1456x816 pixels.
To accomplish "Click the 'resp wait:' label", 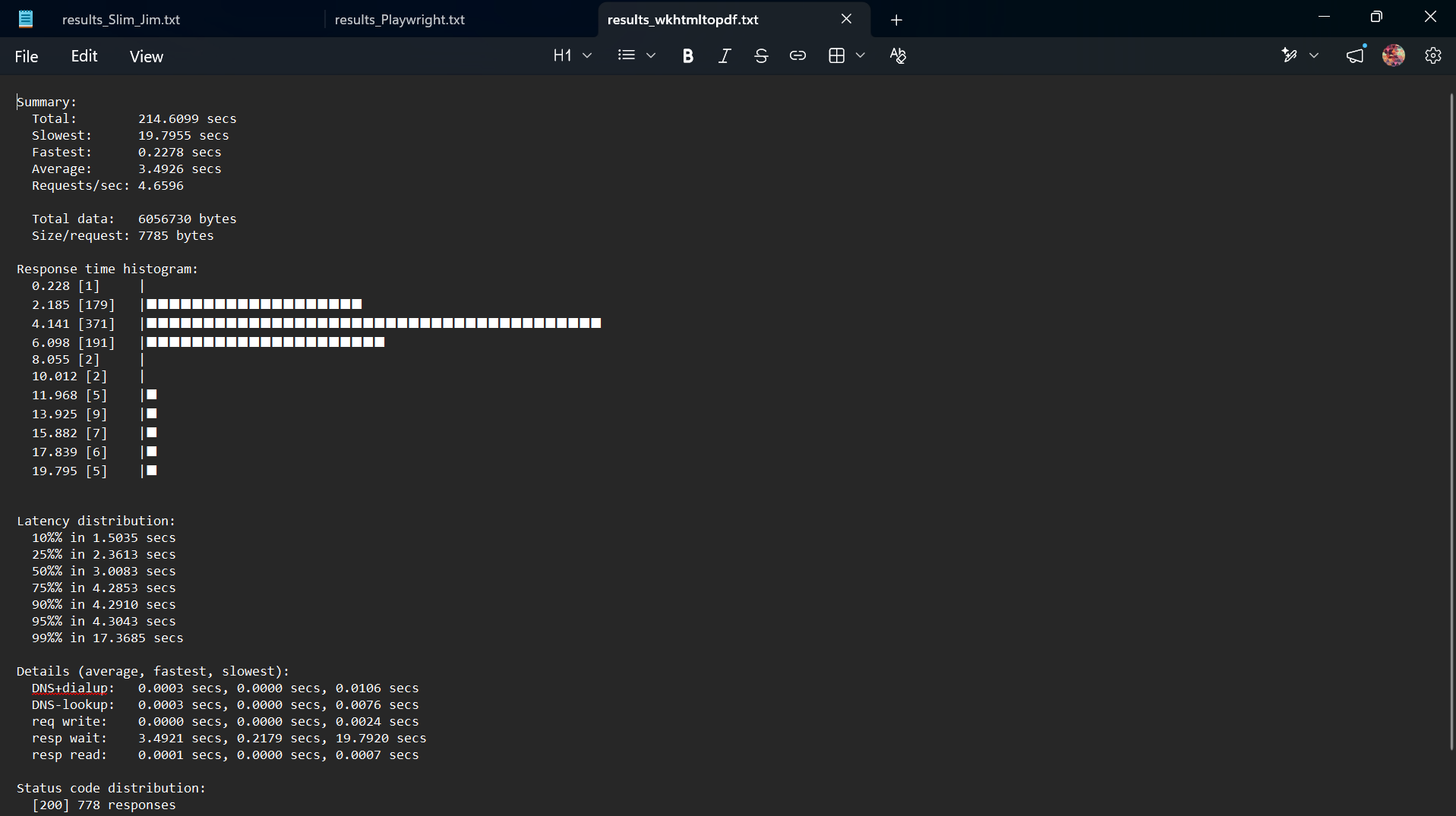I will pyautogui.click(x=69, y=738).
